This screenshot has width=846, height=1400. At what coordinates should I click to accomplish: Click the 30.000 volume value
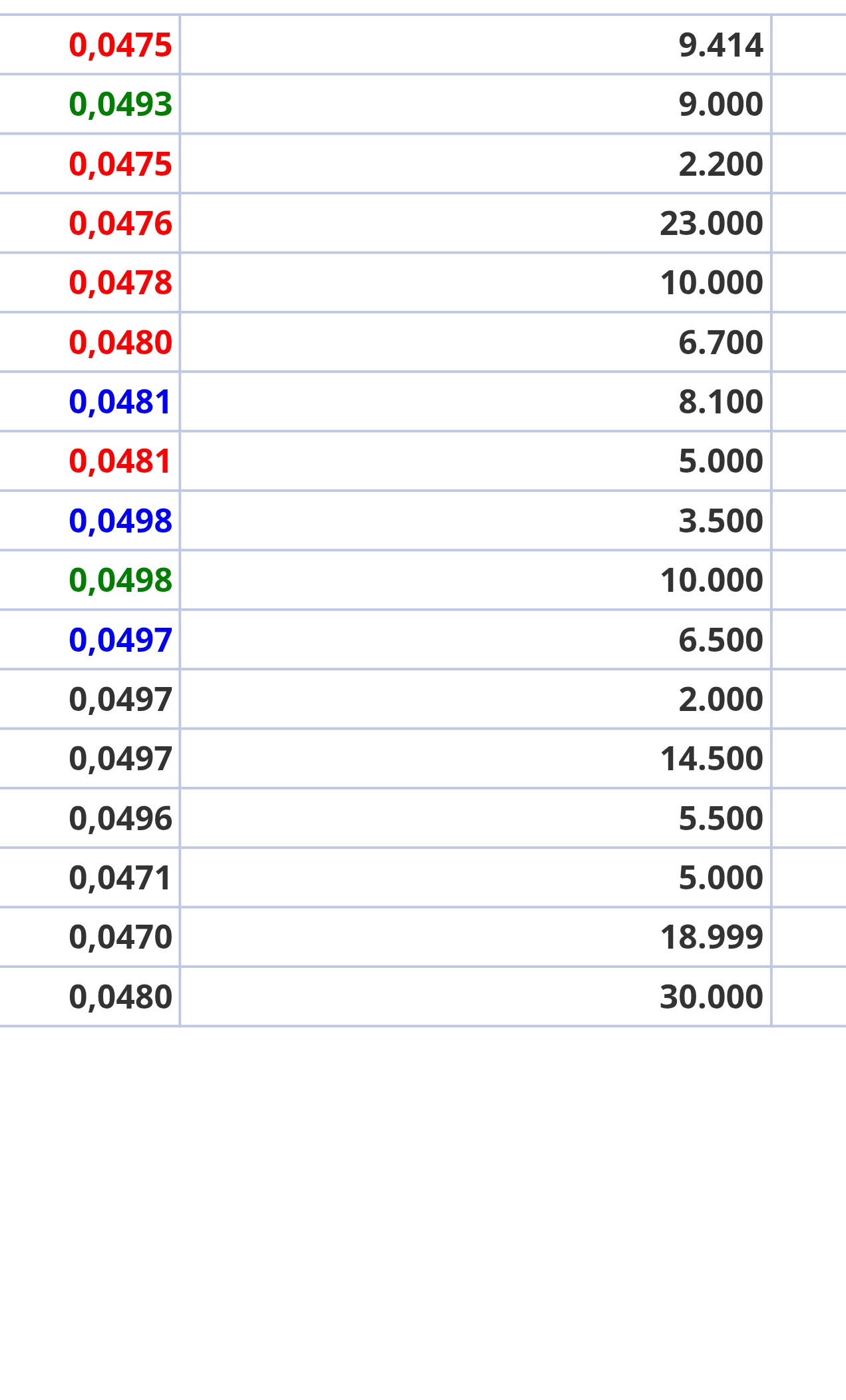click(x=712, y=997)
